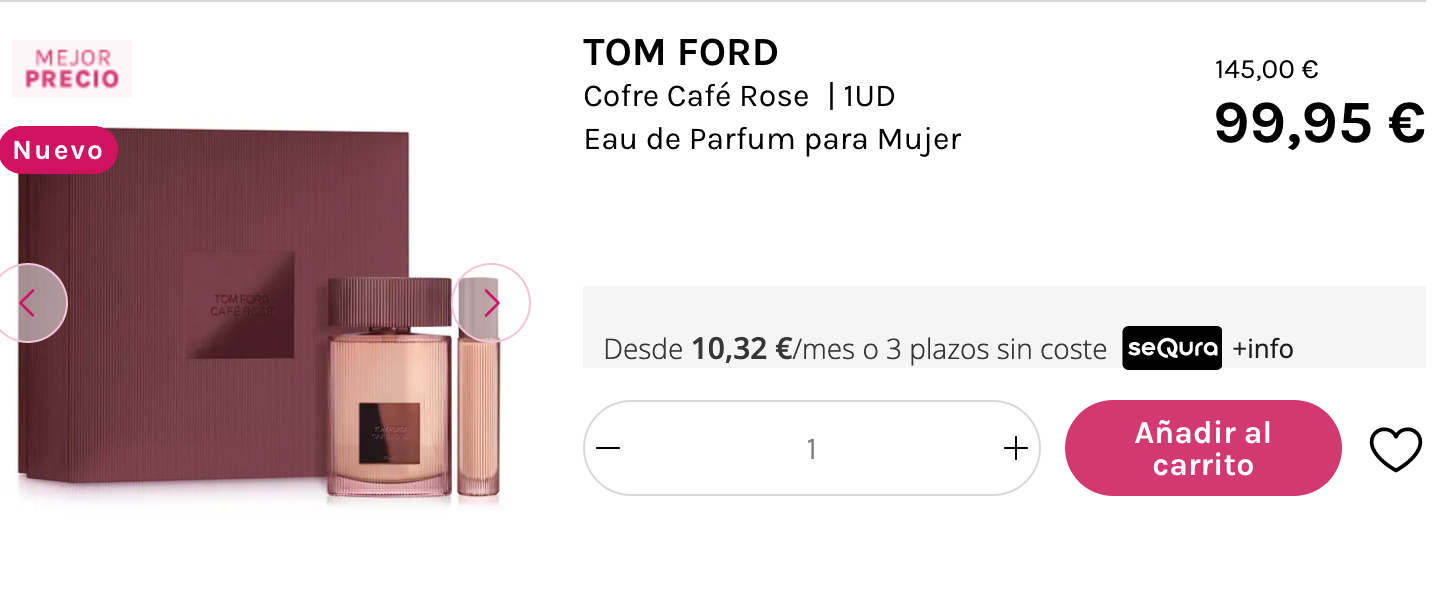Click the original price 145,00 €
Image resolution: width=1438 pixels, height=590 pixels.
click(x=1266, y=70)
